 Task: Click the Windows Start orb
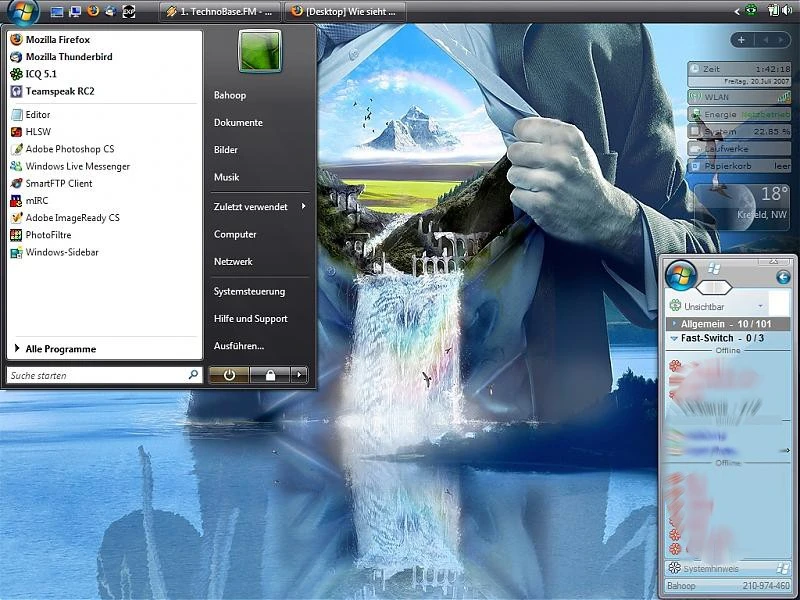click(22, 12)
